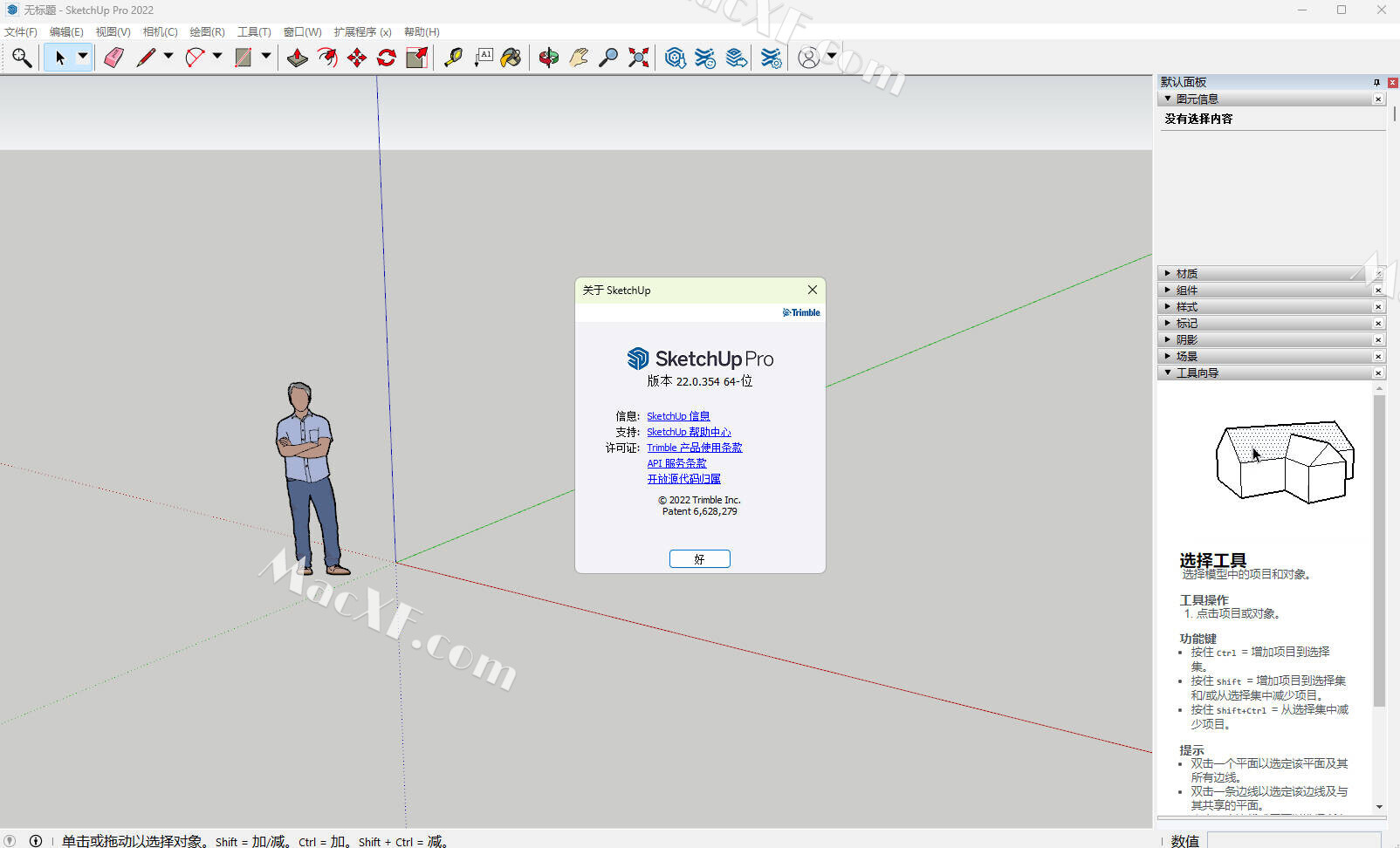Open the 帮助(H) menu
The height and width of the screenshot is (848, 1400).
(x=422, y=32)
